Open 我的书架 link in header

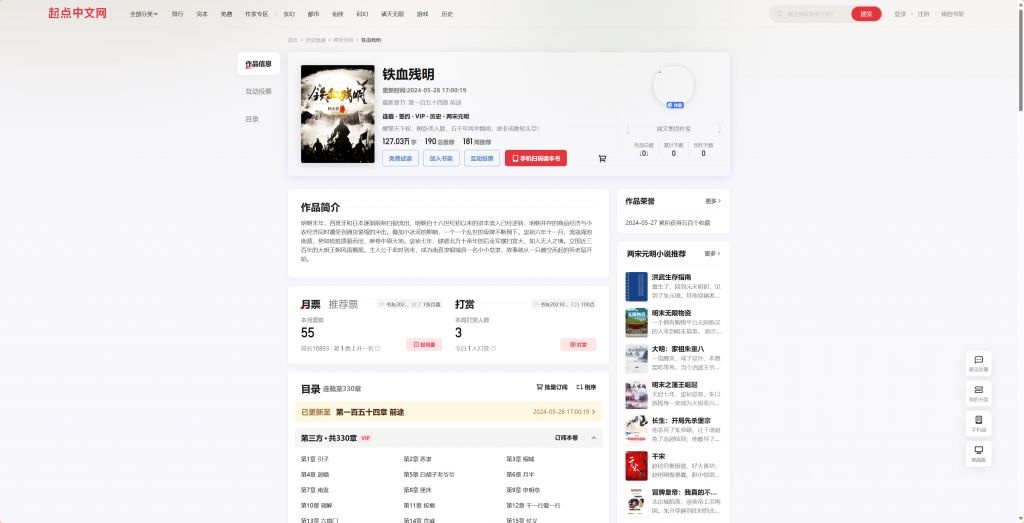coord(952,14)
